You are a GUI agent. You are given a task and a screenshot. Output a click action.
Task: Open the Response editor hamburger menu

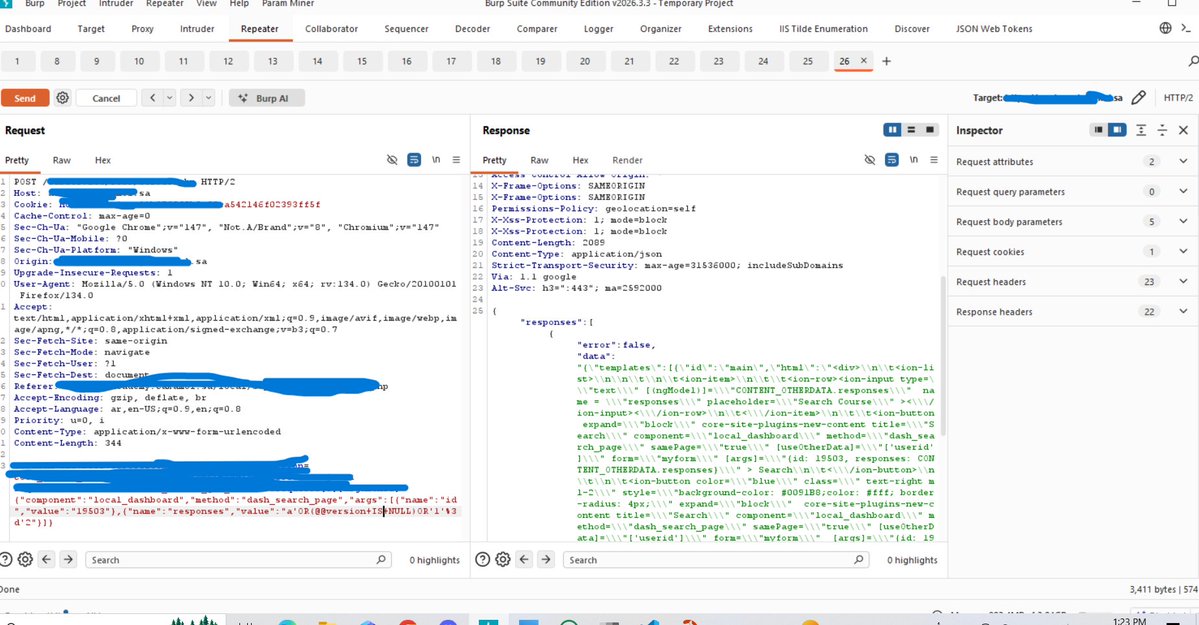[x=934, y=160]
